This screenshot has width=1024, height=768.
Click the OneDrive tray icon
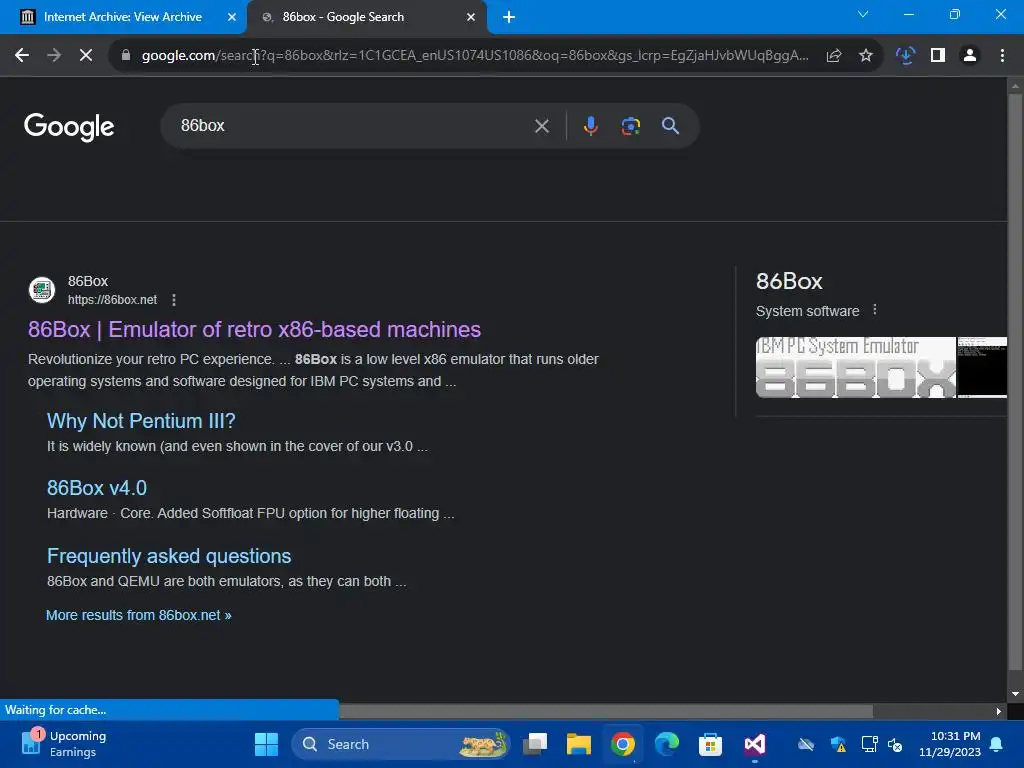[806, 744]
